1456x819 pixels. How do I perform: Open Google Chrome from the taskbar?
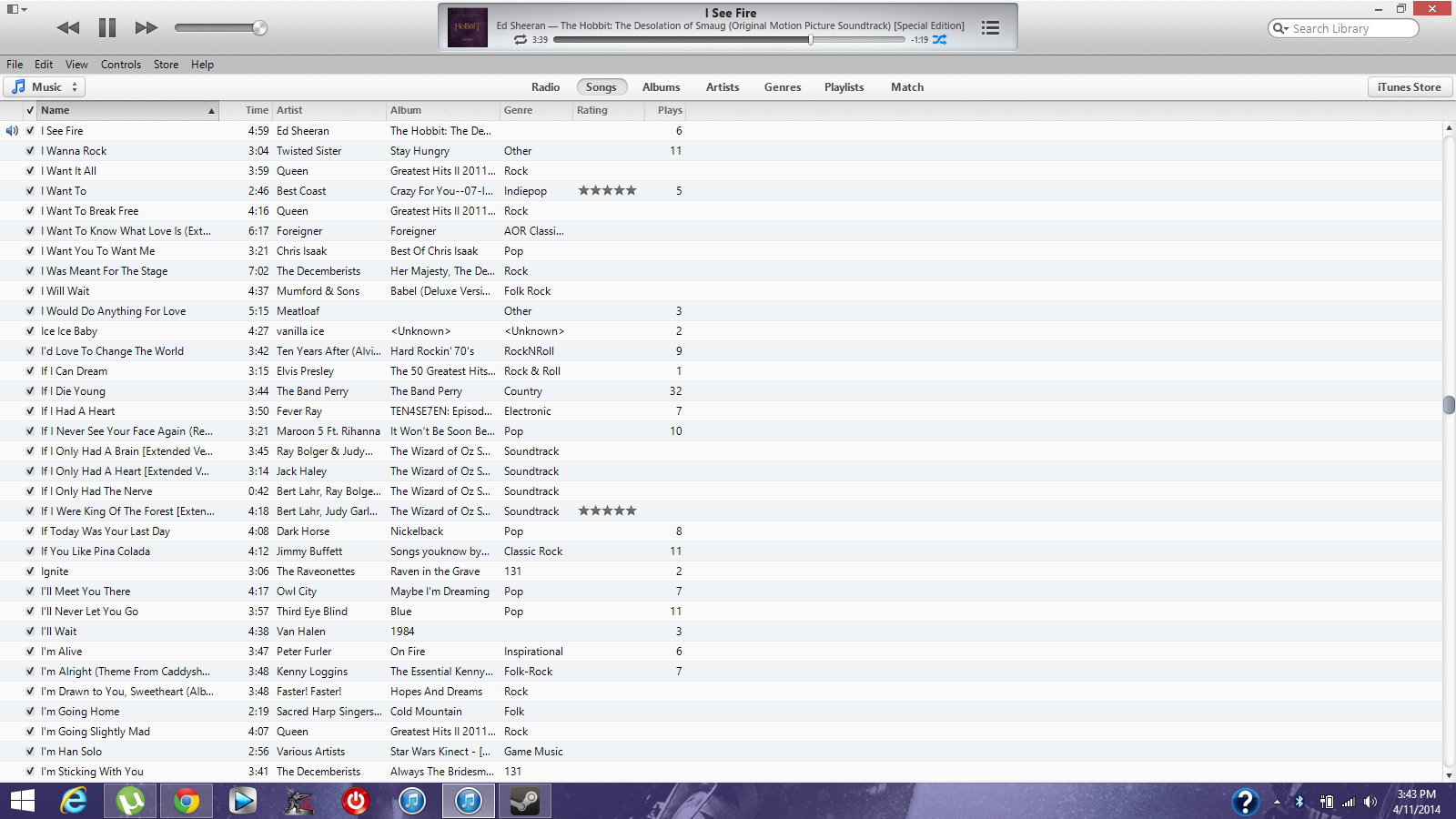[x=186, y=801]
